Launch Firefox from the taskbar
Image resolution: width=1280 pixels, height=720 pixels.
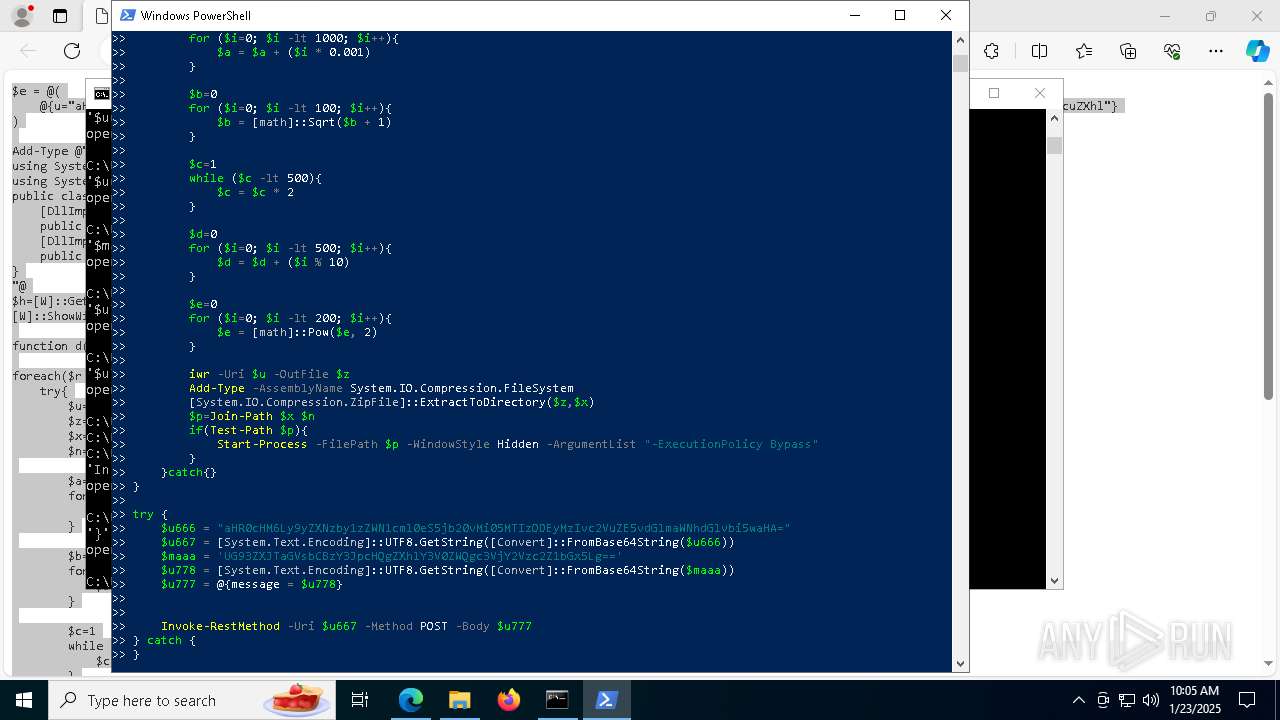click(508, 700)
